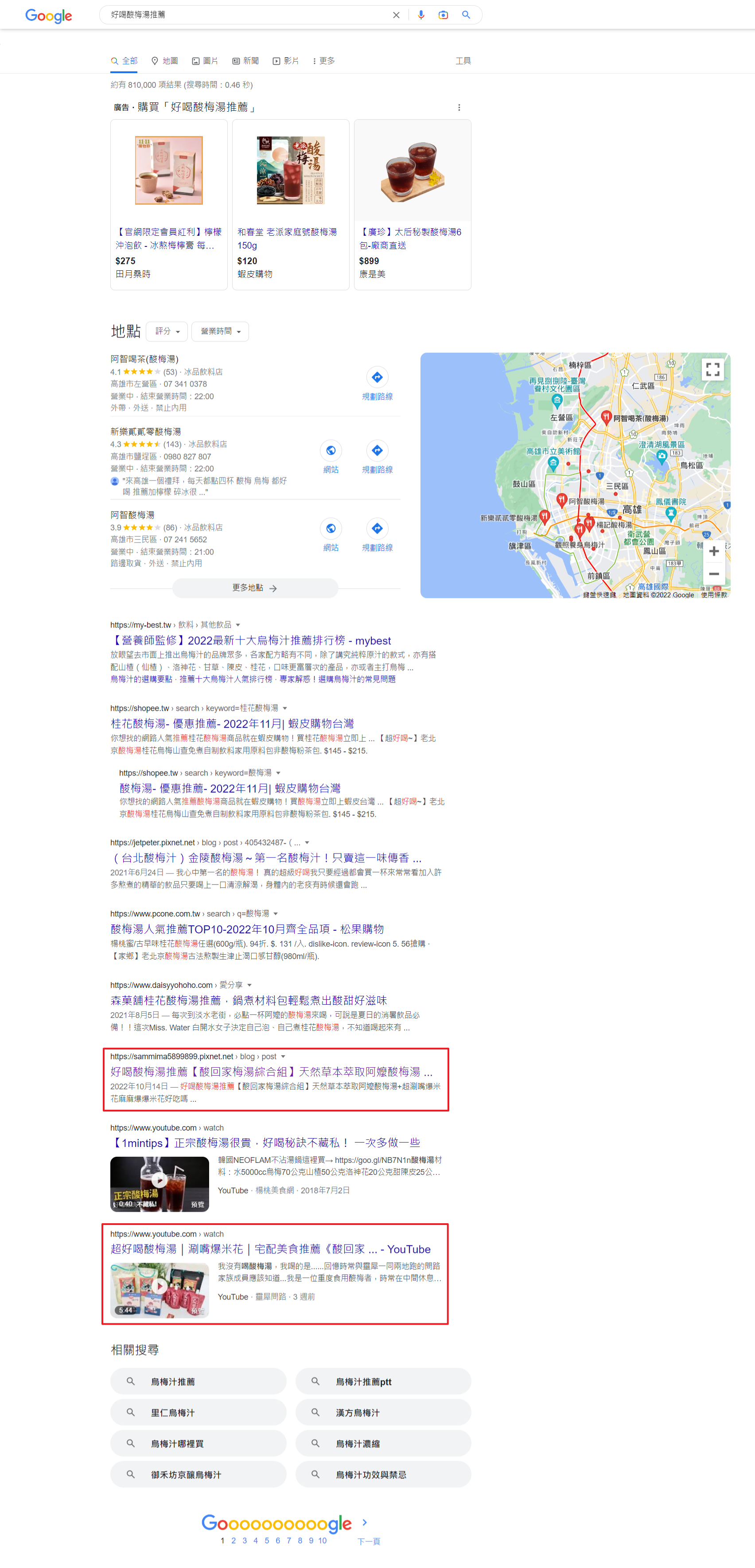Click the next page arrow in pagination
755x1568 pixels.
point(364,1522)
